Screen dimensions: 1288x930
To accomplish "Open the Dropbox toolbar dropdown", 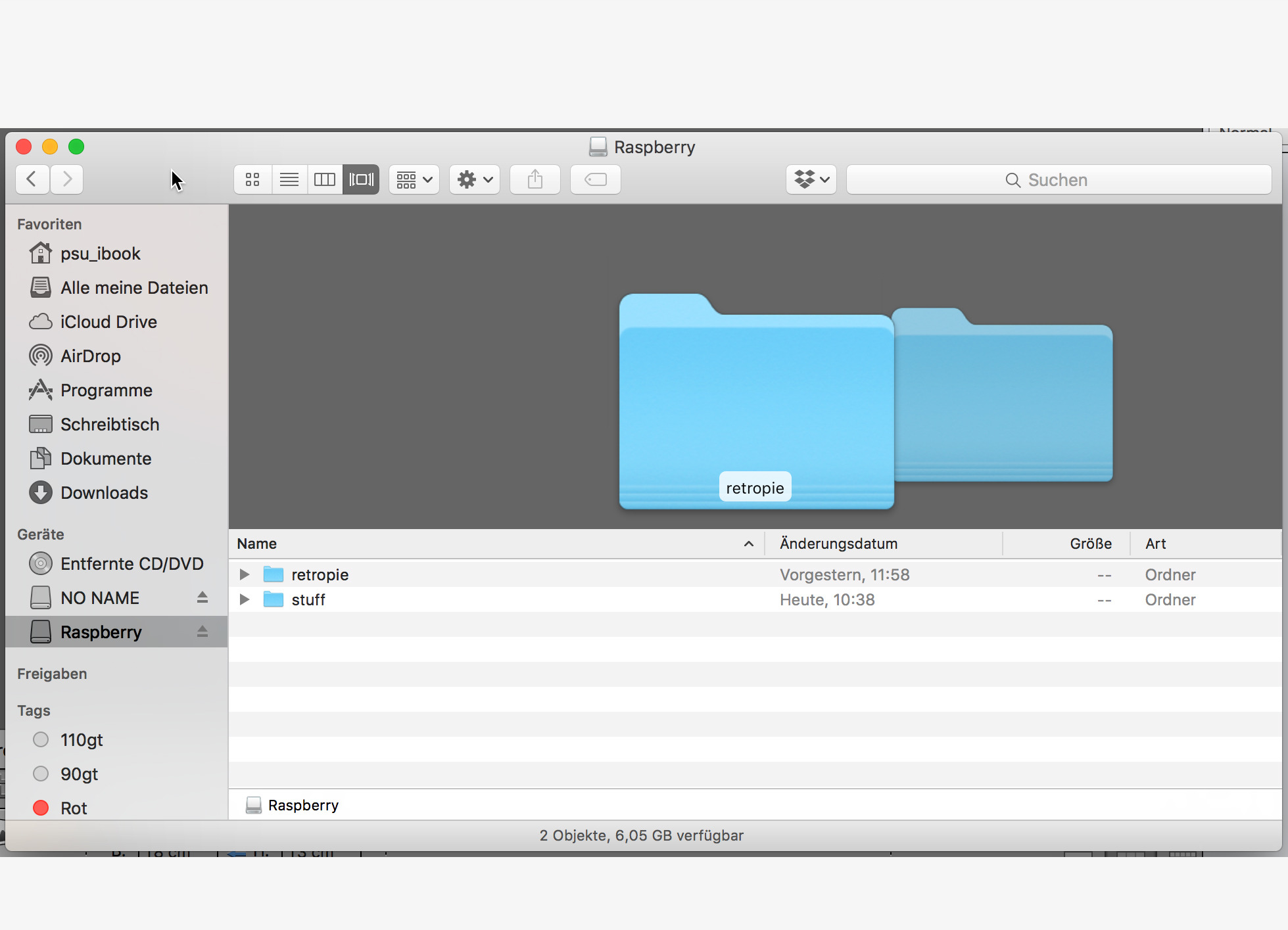I will [811, 179].
